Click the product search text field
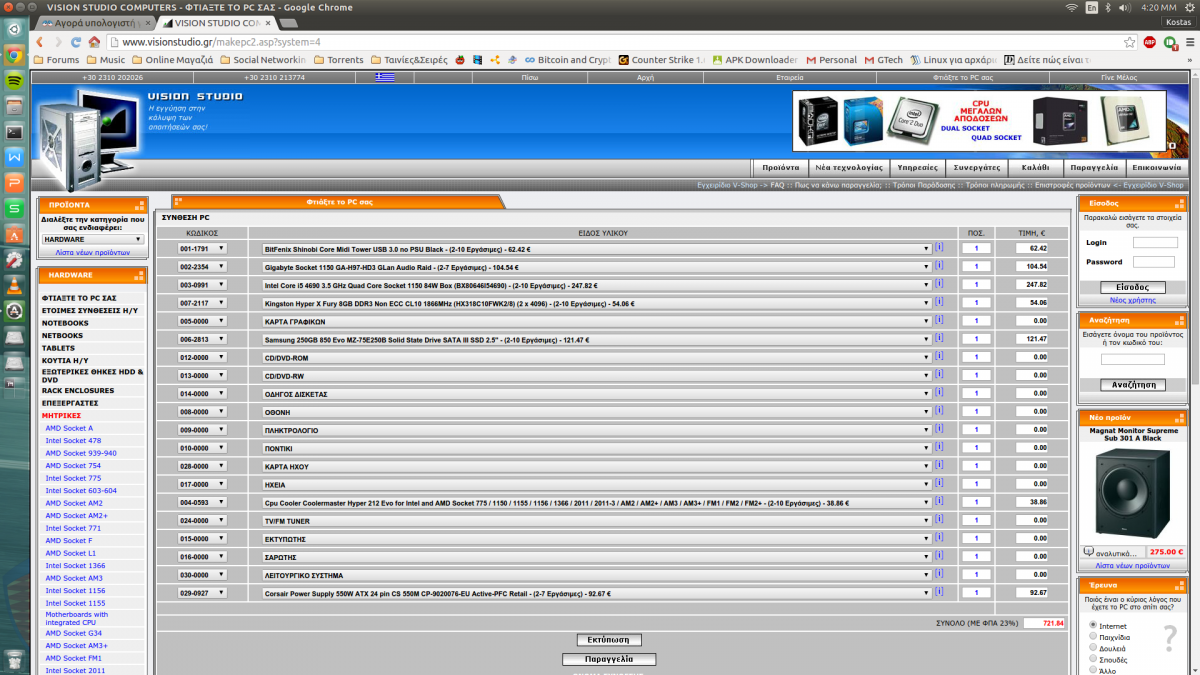 click(x=1133, y=359)
